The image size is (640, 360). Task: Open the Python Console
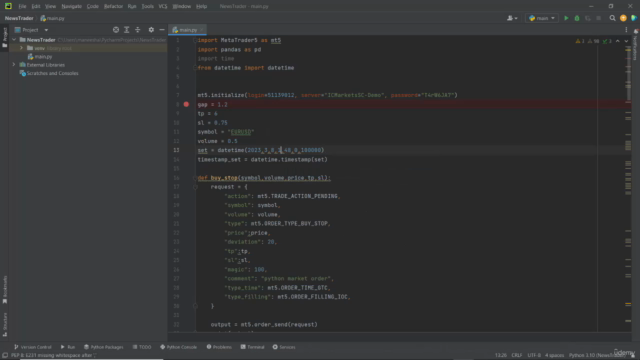[x=178, y=347]
